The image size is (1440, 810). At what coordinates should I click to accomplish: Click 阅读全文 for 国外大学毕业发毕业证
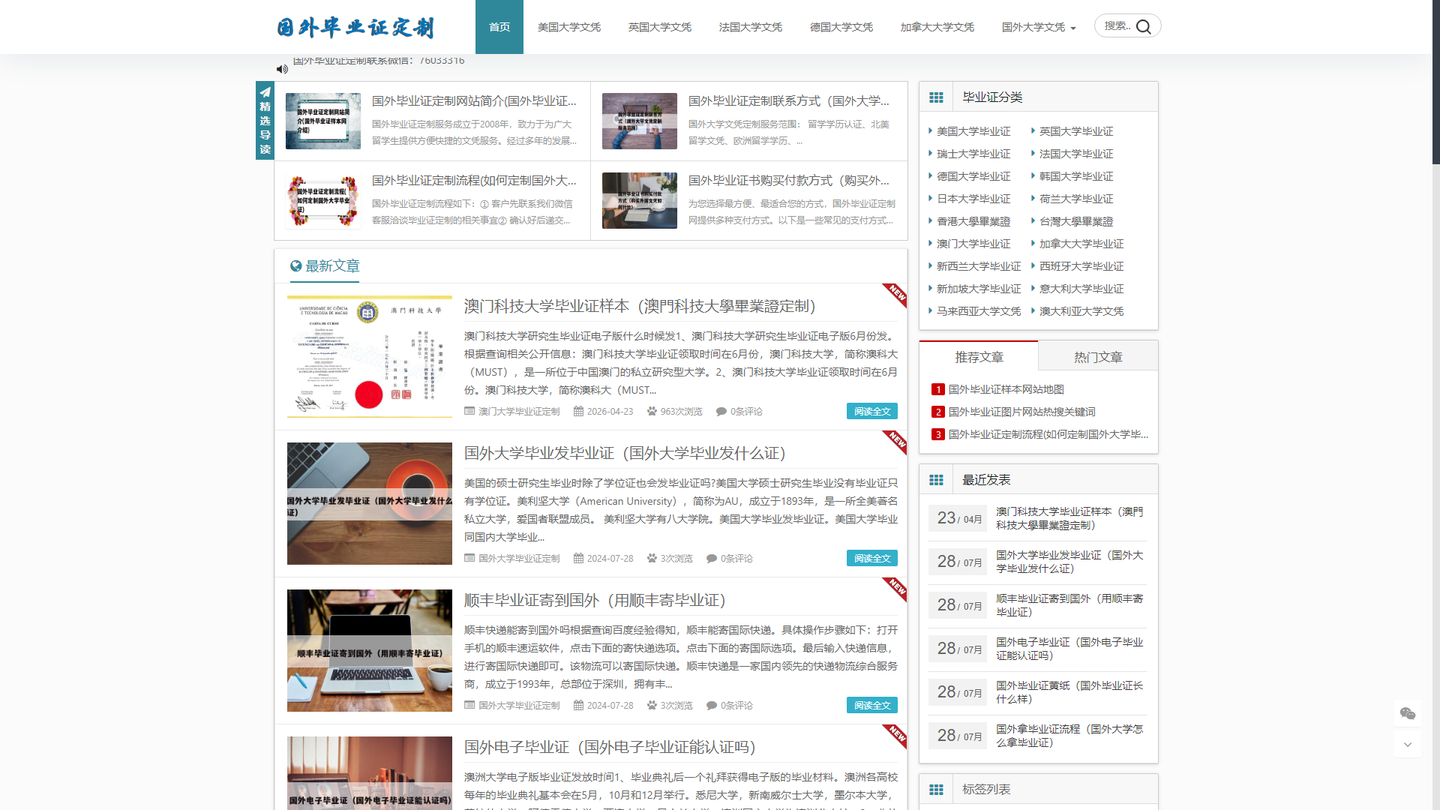(x=872, y=558)
